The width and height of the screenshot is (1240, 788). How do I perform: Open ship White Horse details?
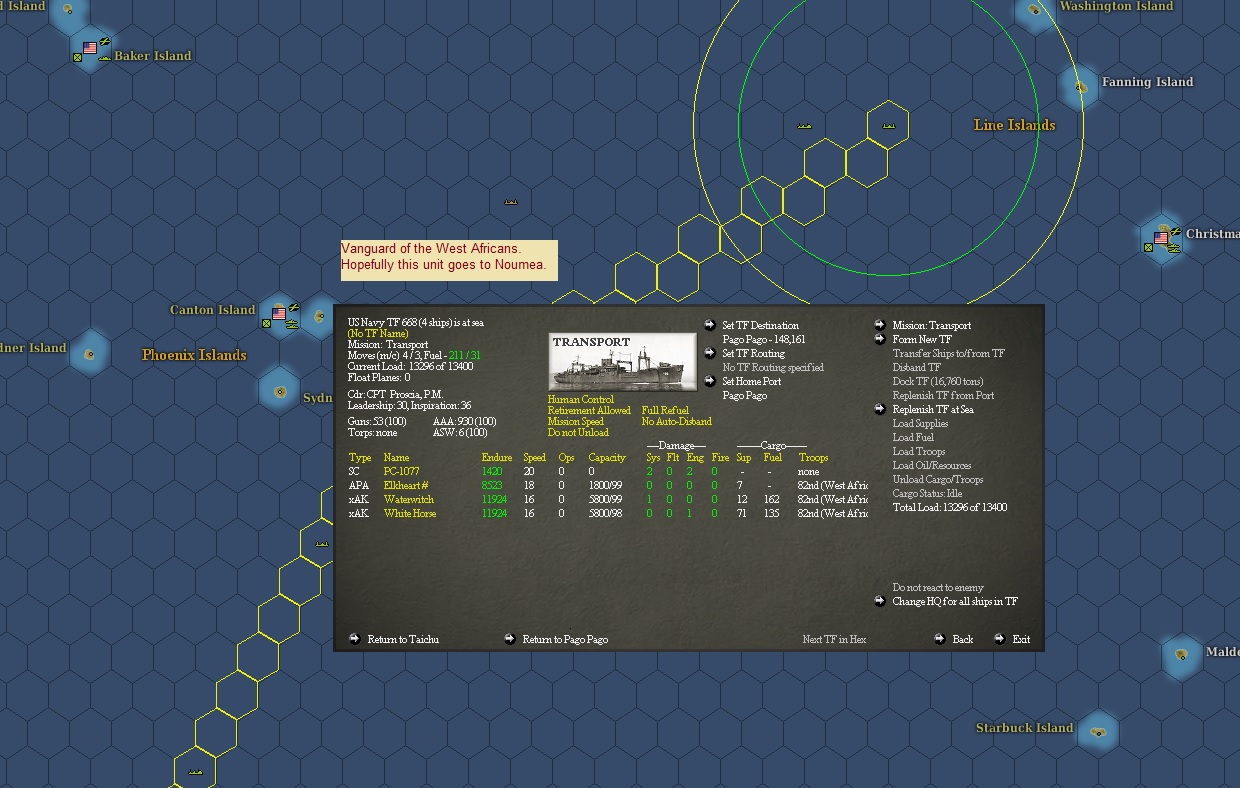click(x=410, y=513)
